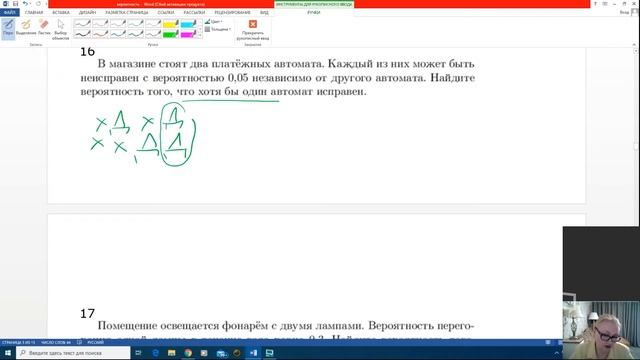Image resolution: width=640 pixels, height=360 pixels.
Task: Collapse the ribbon with the chevron arrow
Action: (634, 44)
